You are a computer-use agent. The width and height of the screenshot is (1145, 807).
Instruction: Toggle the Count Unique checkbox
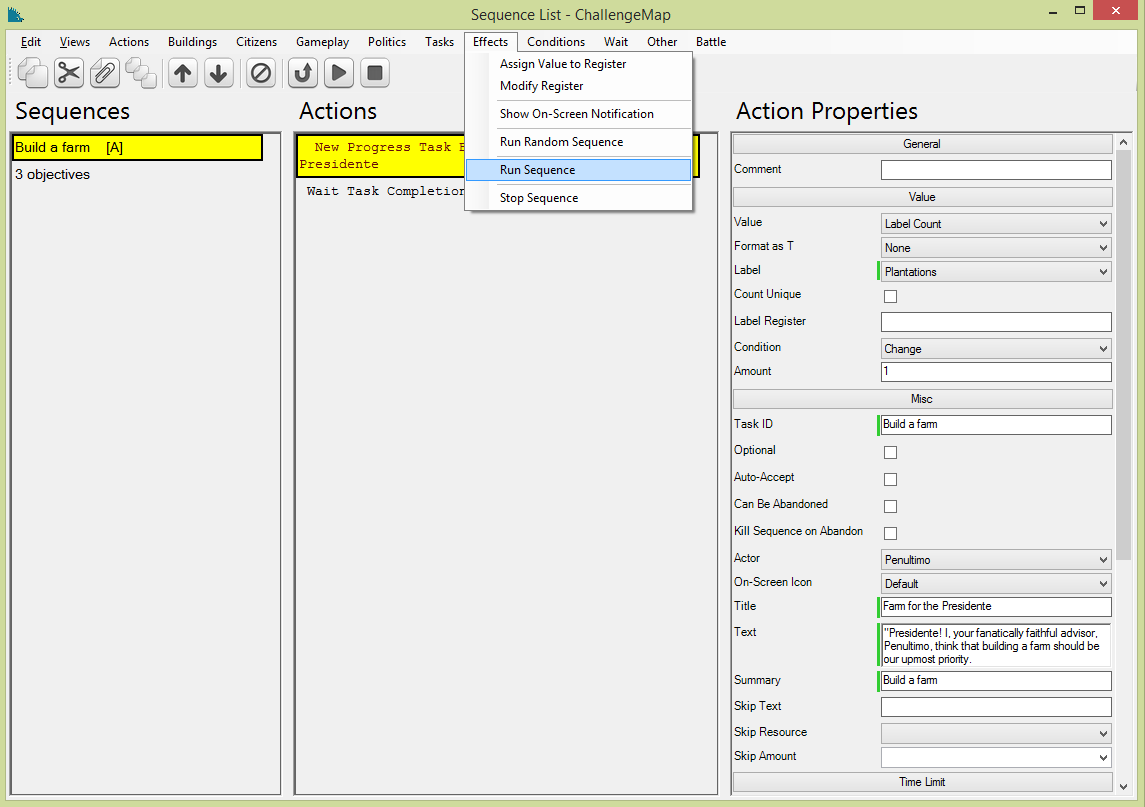(x=890, y=297)
